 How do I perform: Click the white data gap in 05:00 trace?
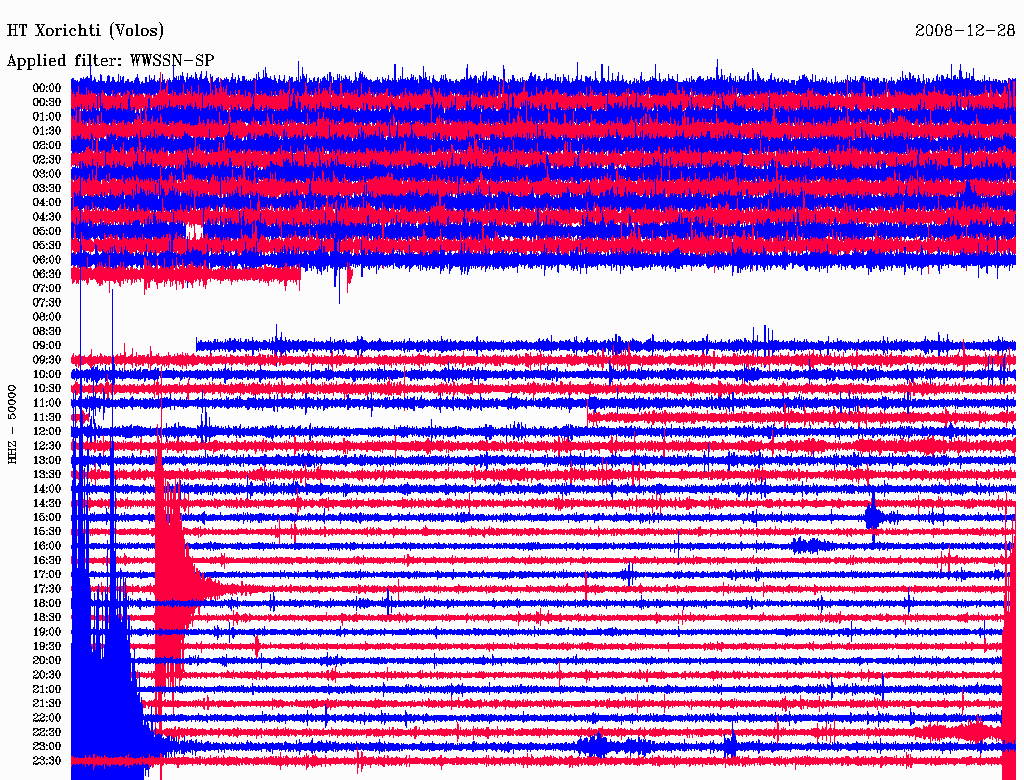(x=194, y=231)
